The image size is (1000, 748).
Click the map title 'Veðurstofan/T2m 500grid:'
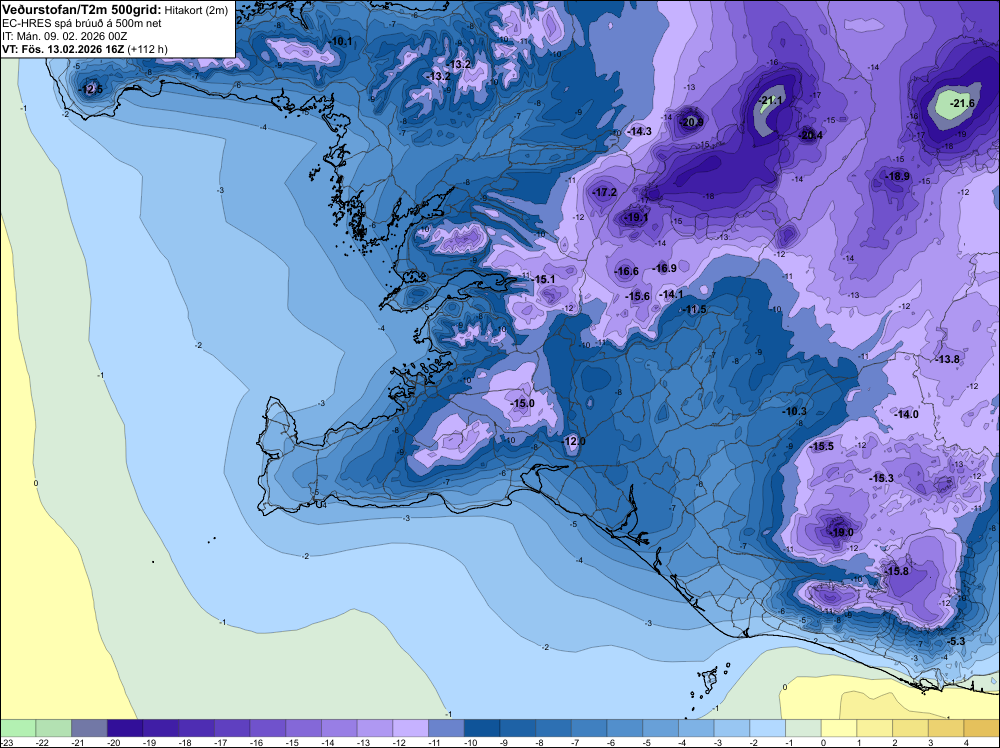click(x=82, y=10)
